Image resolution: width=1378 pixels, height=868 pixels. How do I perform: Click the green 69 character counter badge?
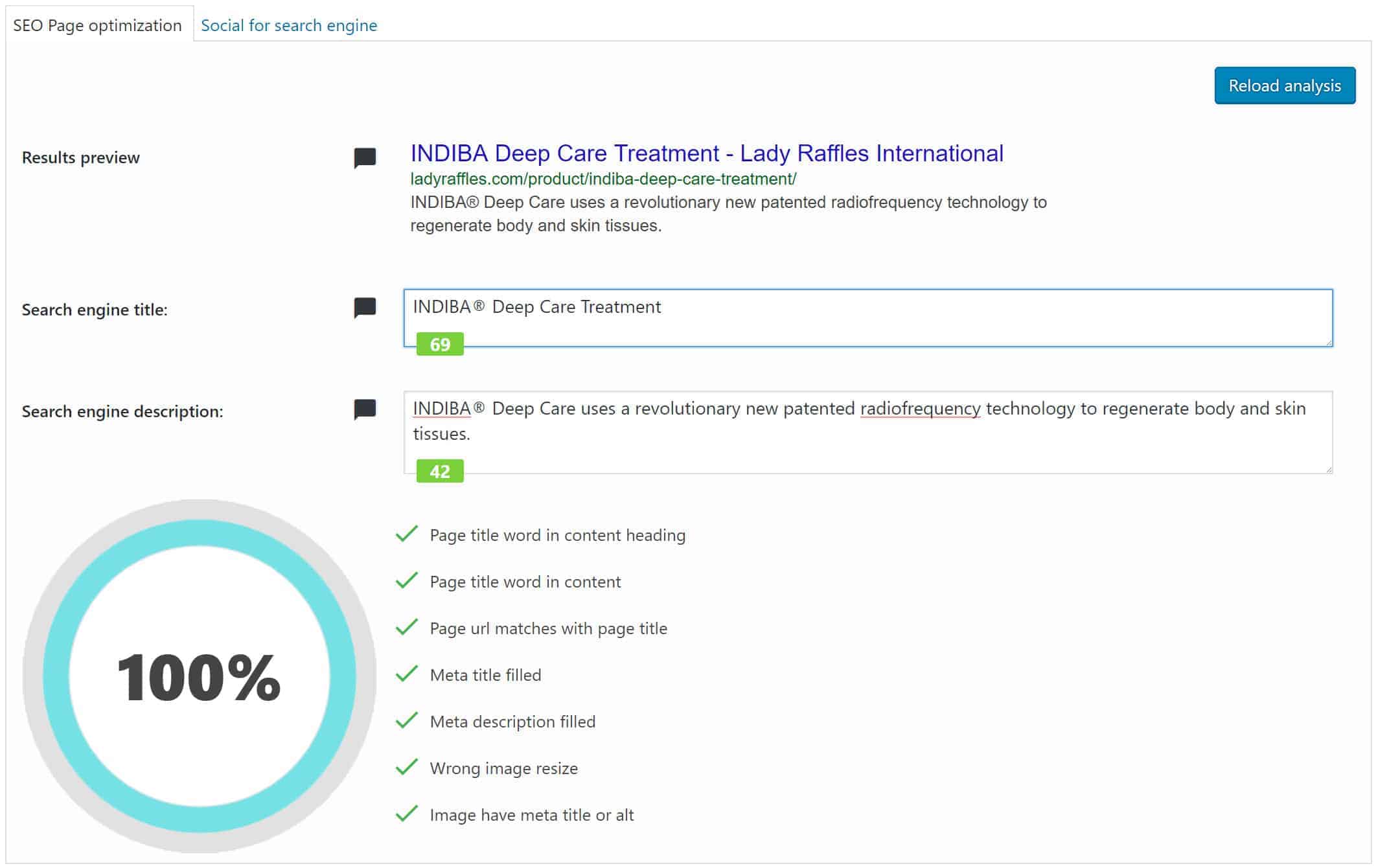[440, 344]
